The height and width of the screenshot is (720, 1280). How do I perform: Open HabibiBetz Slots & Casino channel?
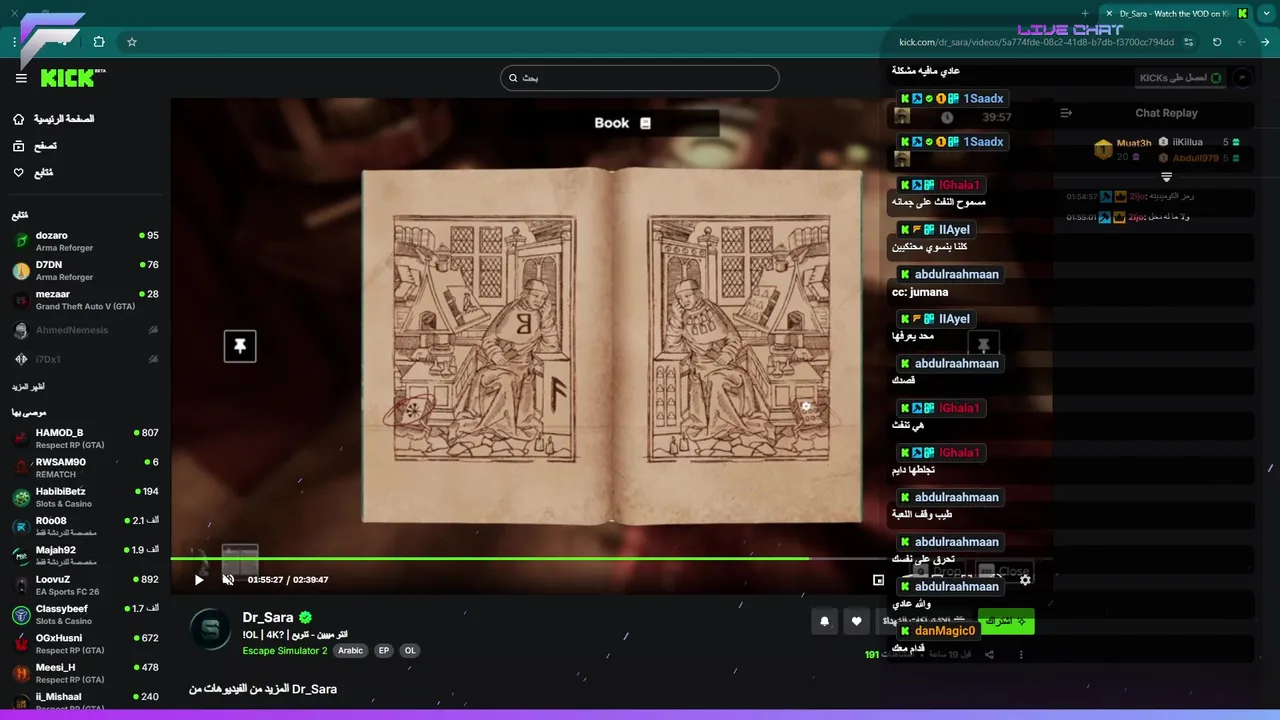85,497
